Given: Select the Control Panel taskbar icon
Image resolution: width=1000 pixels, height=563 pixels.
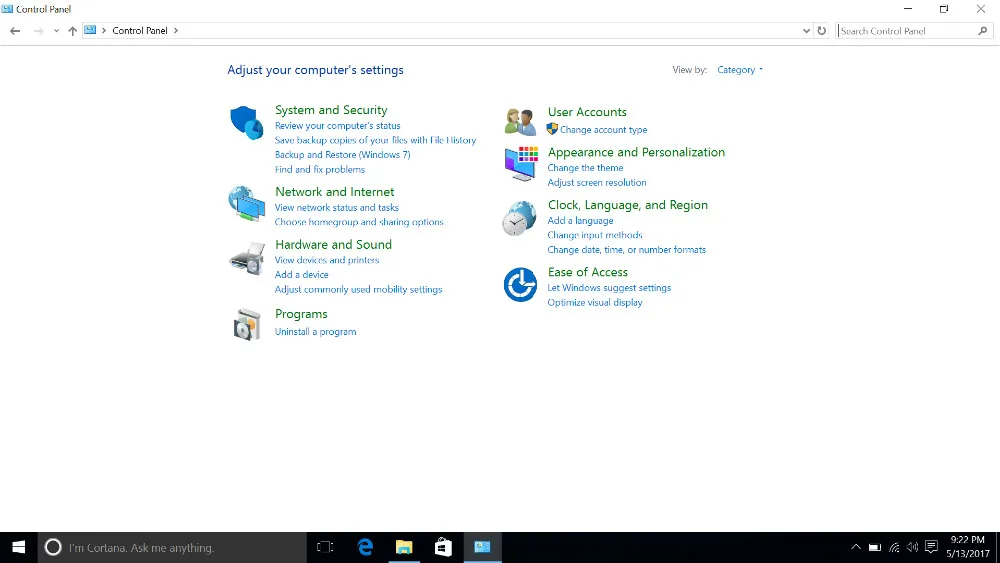Looking at the screenshot, I should click(x=482, y=547).
